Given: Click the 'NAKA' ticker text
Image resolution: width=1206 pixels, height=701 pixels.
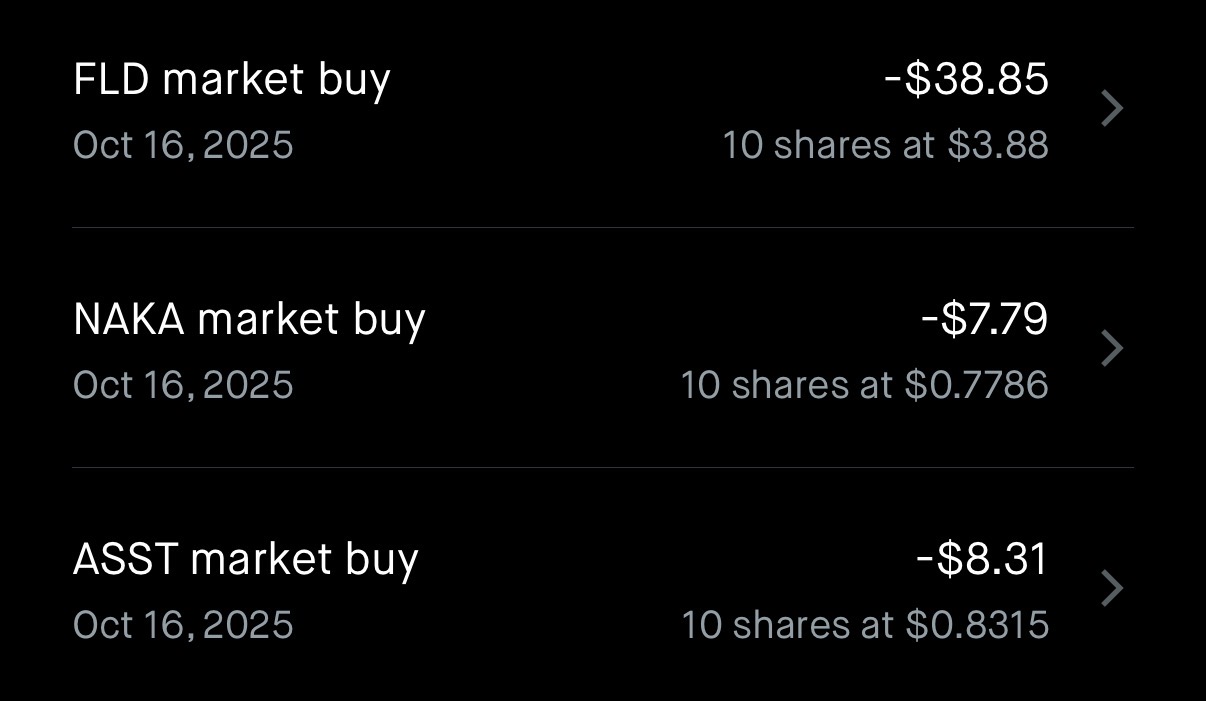Looking at the screenshot, I should (129, 320).
